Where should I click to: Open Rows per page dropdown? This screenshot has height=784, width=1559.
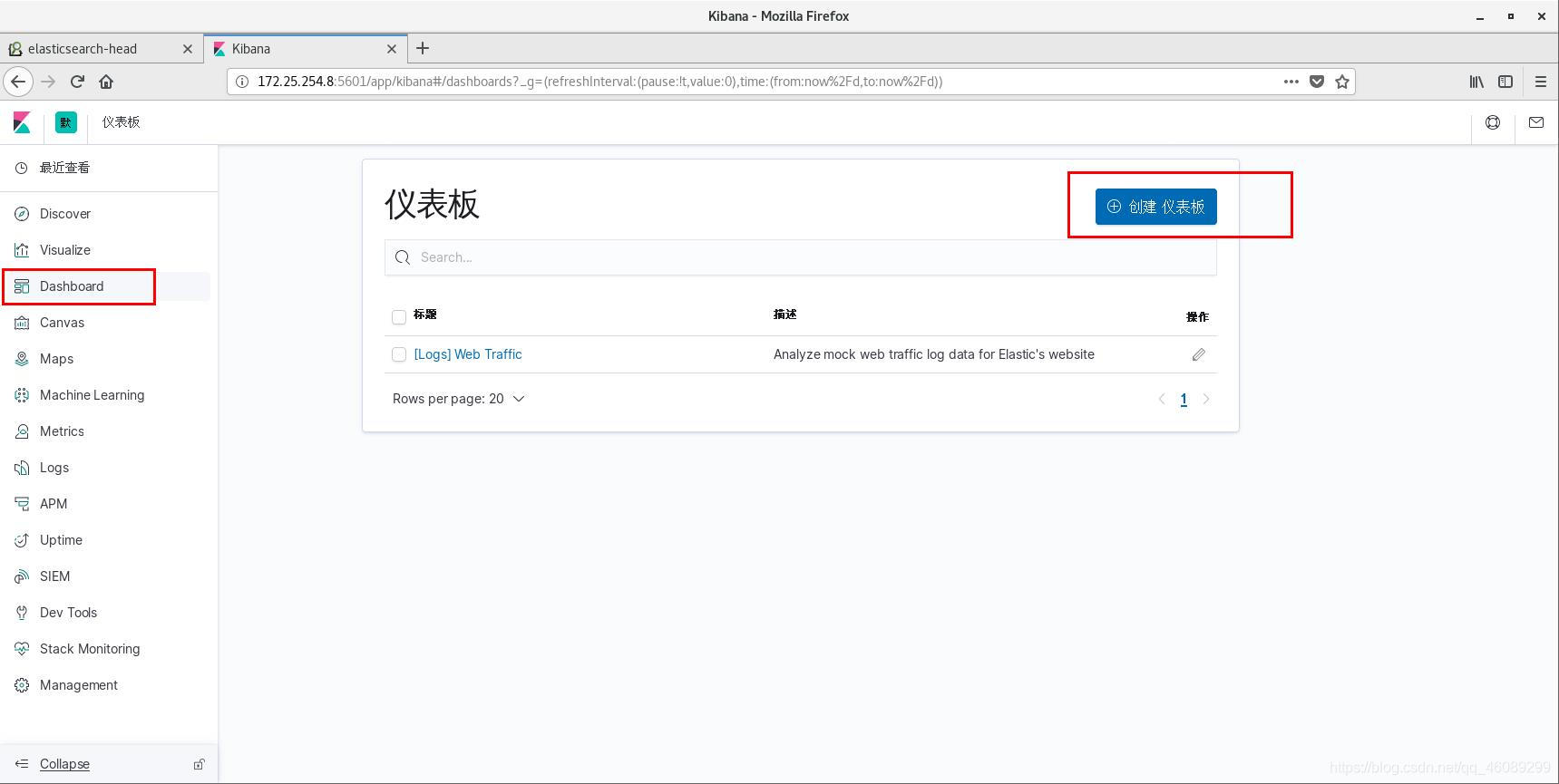tap(458, 399)
